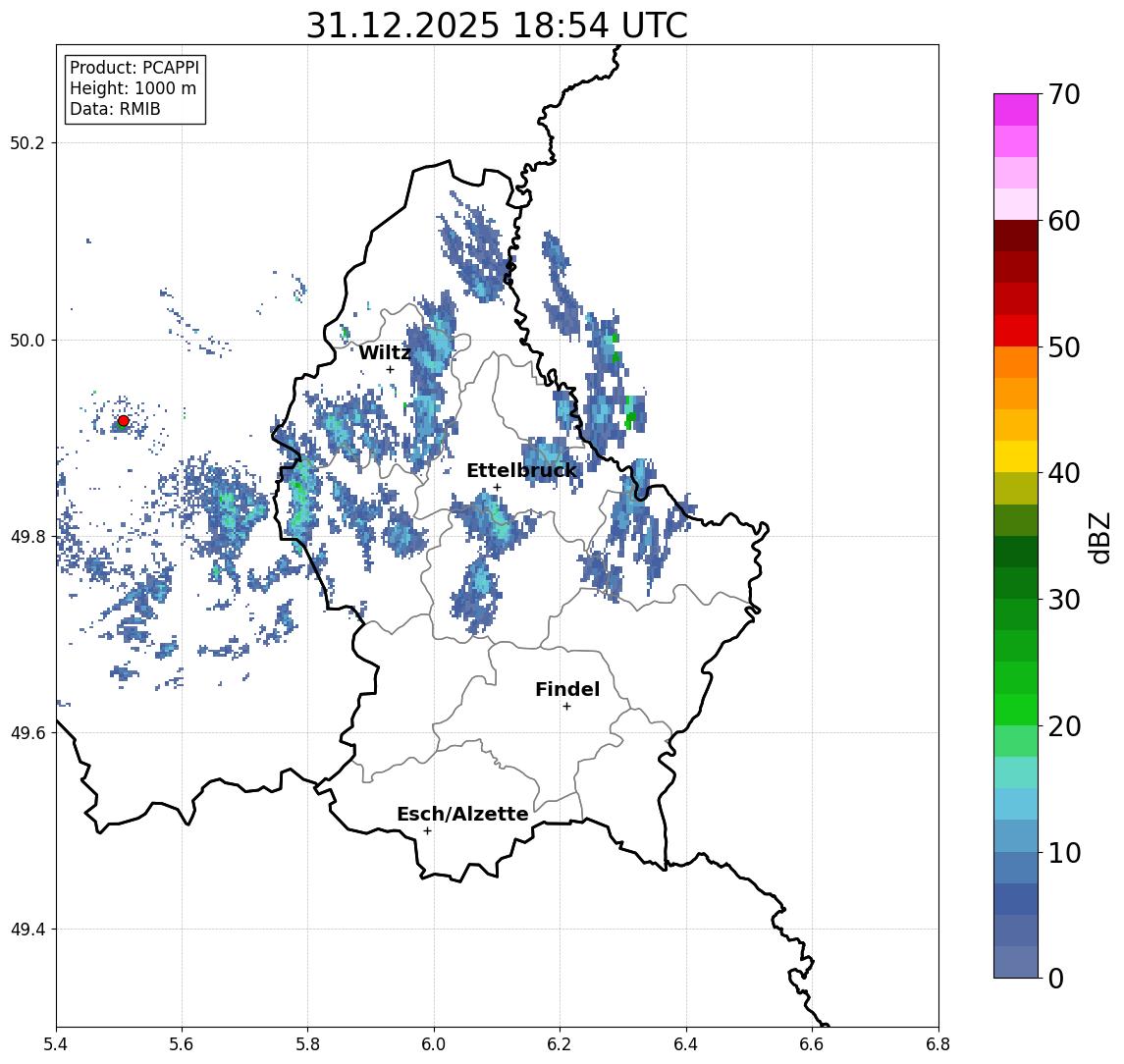Click the dark red colorbar swatch below 60
This screenshot has width=1124, height=1064.
click(x=1016, y=236)
